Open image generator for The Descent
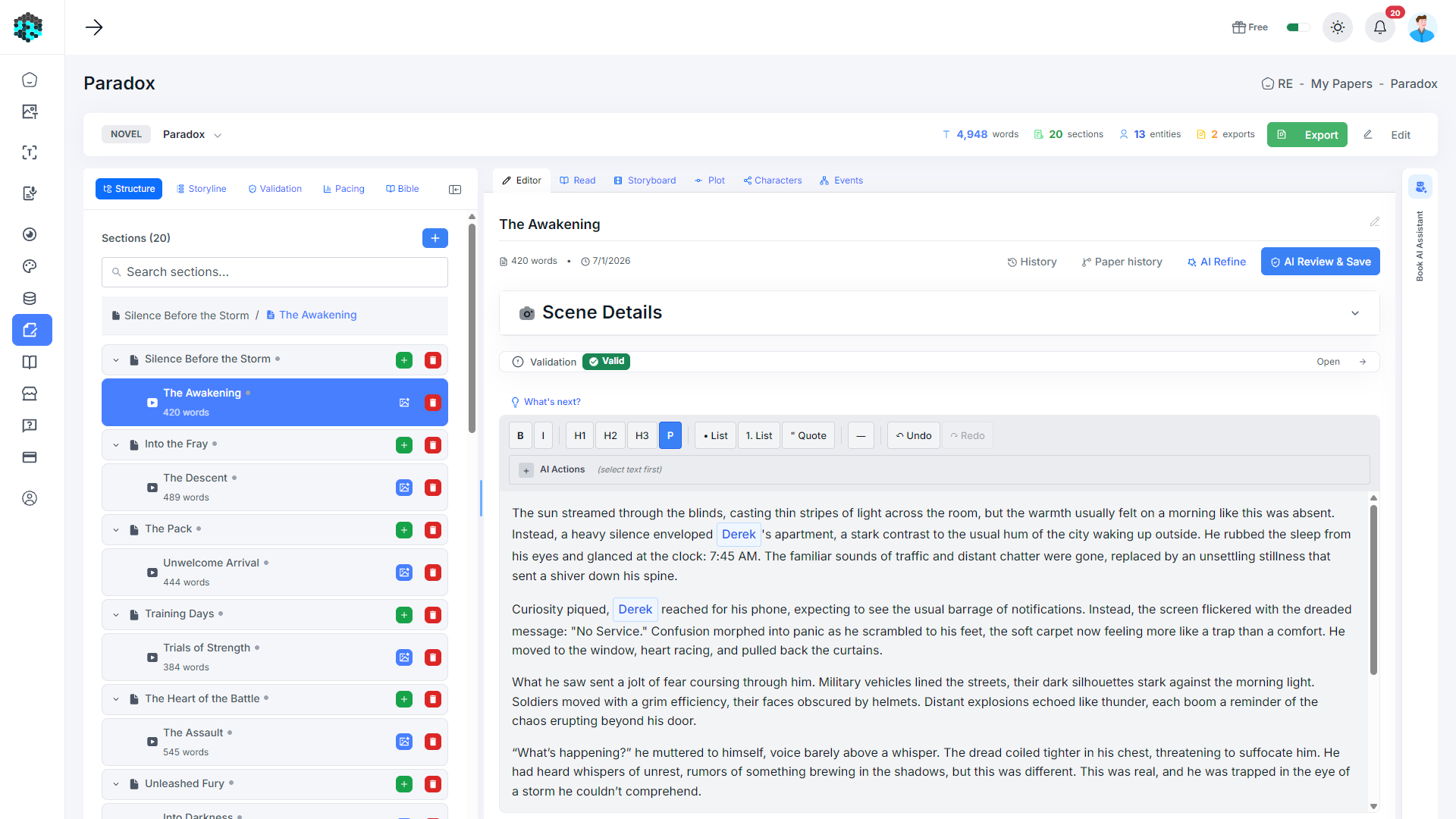 (x=404, y=488)
